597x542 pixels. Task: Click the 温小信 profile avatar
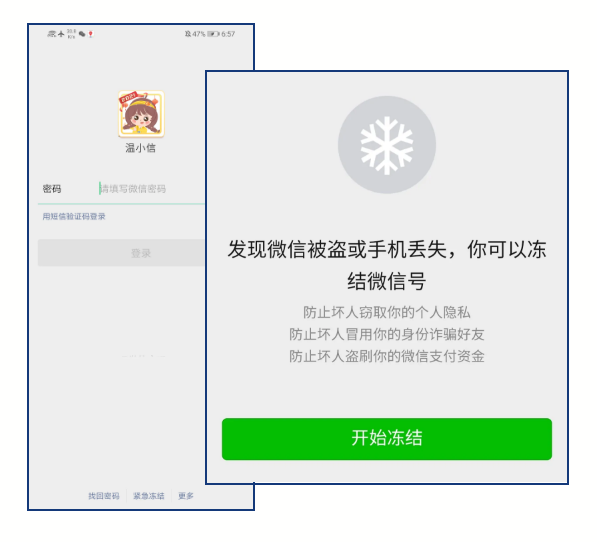[141, 114]
